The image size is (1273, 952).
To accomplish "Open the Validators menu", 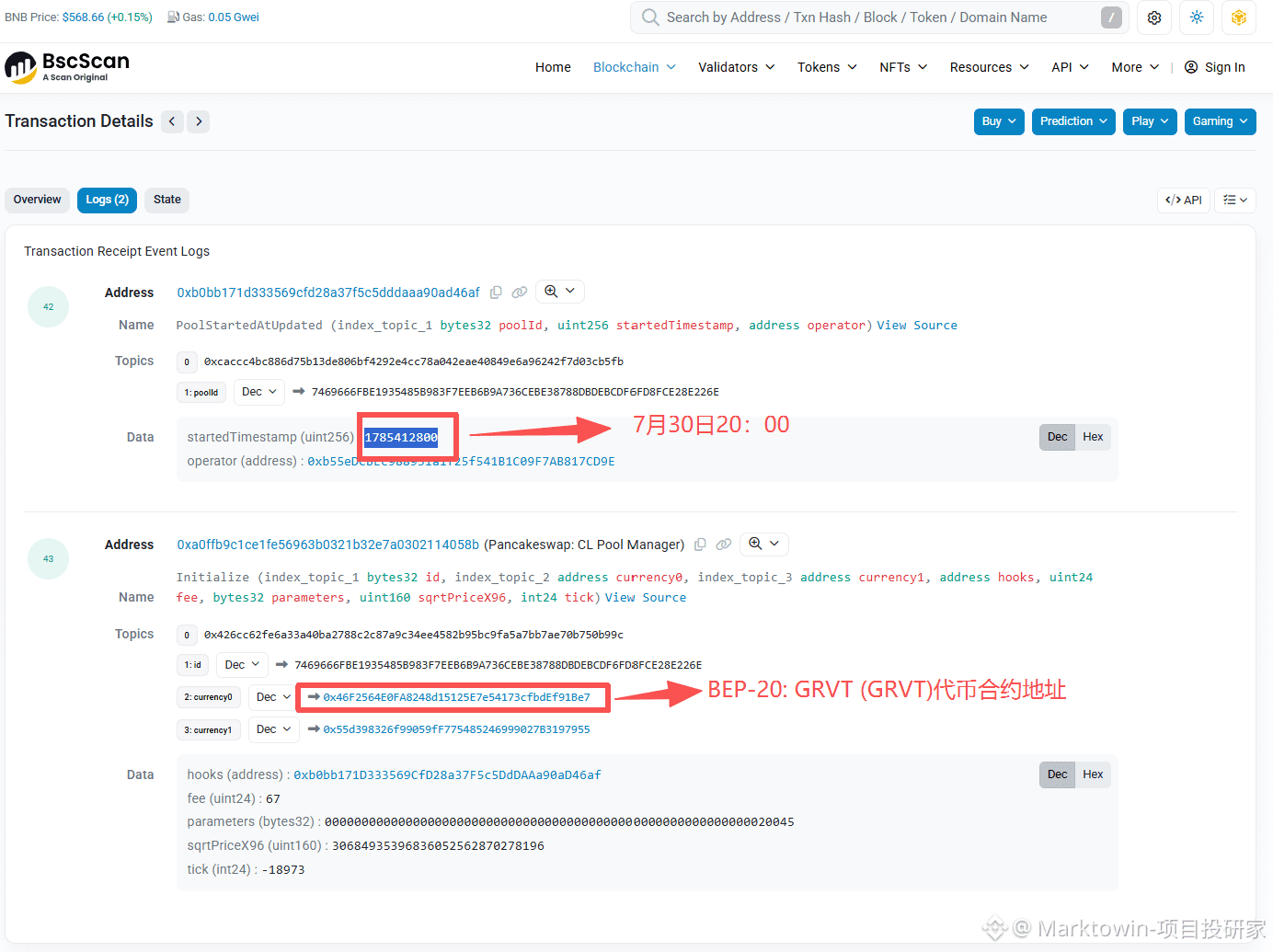I will click(737, 67).
